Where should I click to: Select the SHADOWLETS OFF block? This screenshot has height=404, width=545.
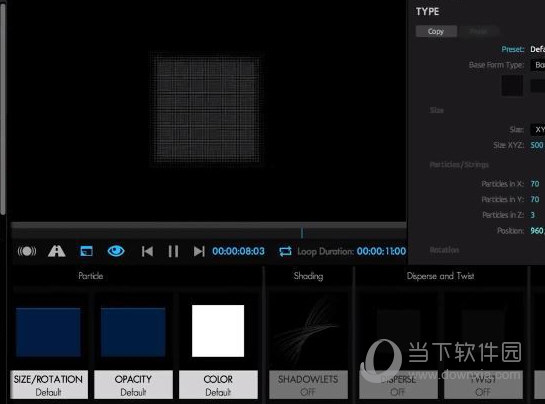[308, 385]
